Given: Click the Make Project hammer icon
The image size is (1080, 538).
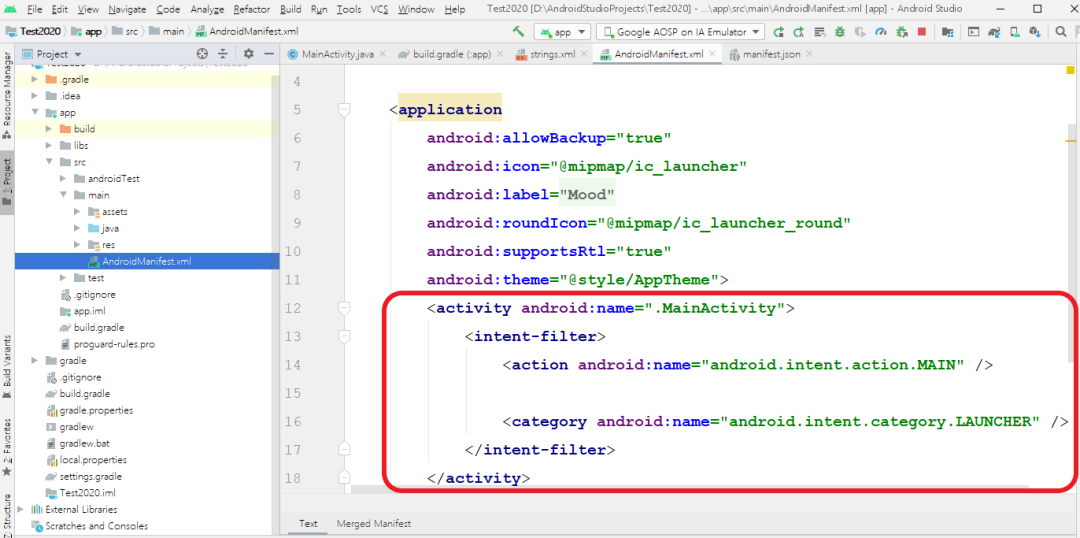Looking at the screenshot, I should [x=518, y=32].
